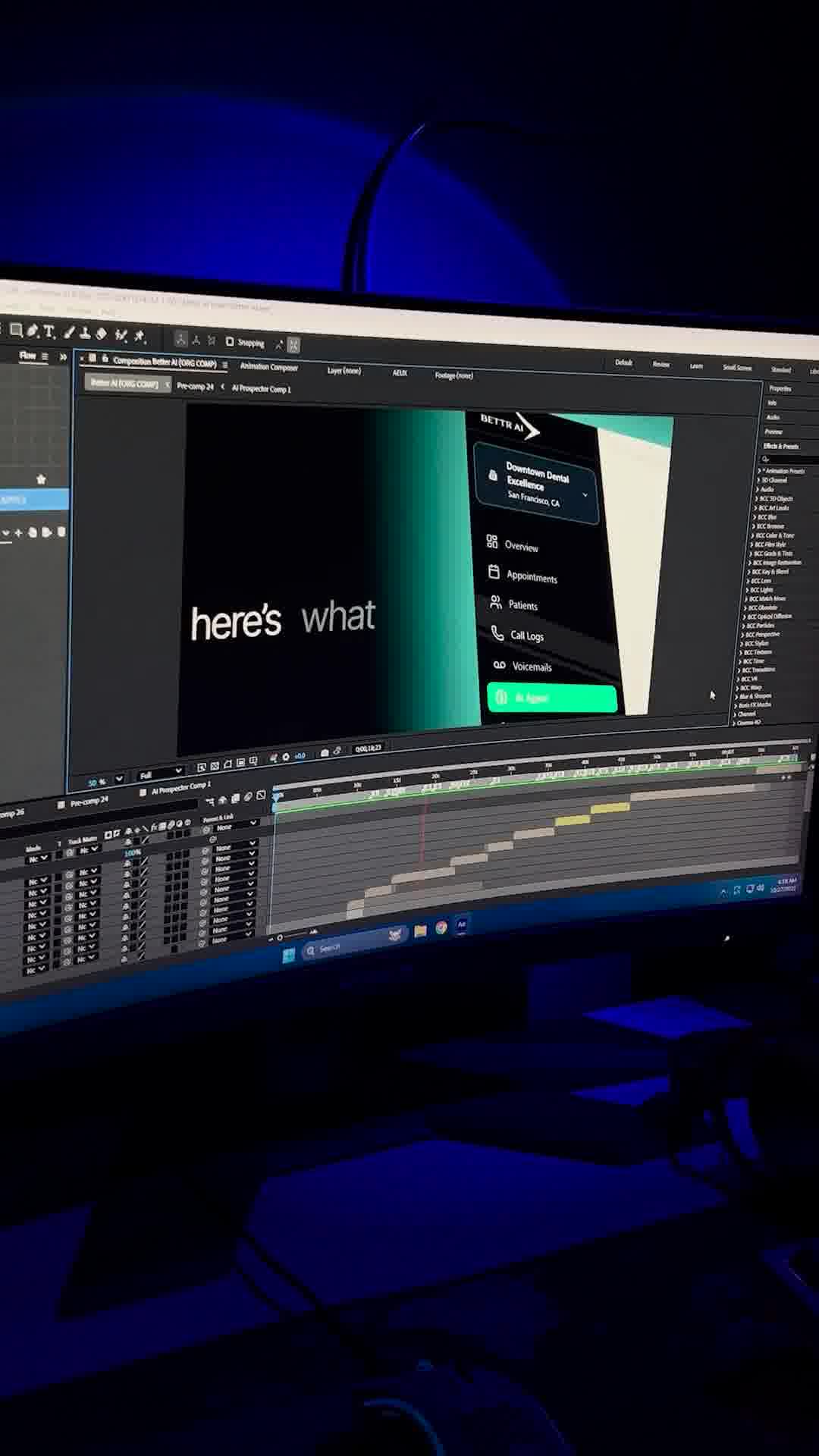Click the Effects & Presets search field
This screenshot has width=819, height=1456.
coord(789,460)
